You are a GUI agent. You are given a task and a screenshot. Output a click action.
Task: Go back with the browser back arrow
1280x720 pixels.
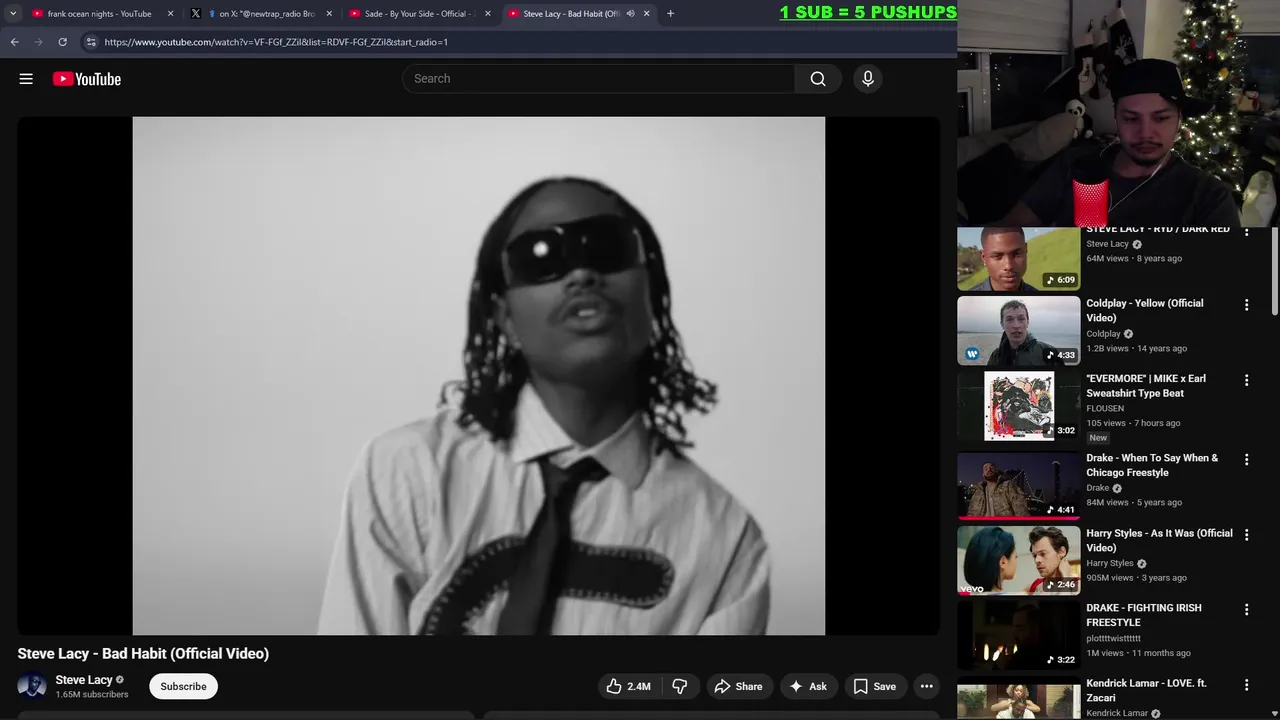point(14,42)
